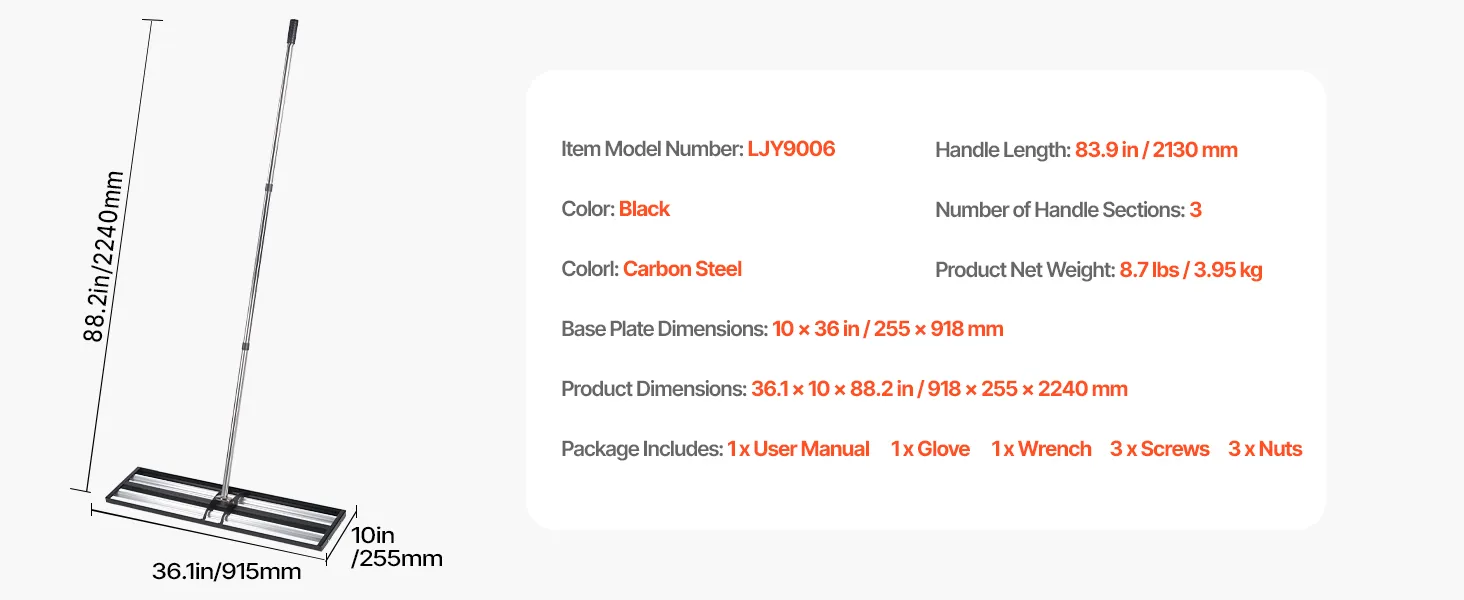The width and height of the screenshot is (1464, 600).
Task: Select the 1 x Glove package item
Action: tap(930, 449)
